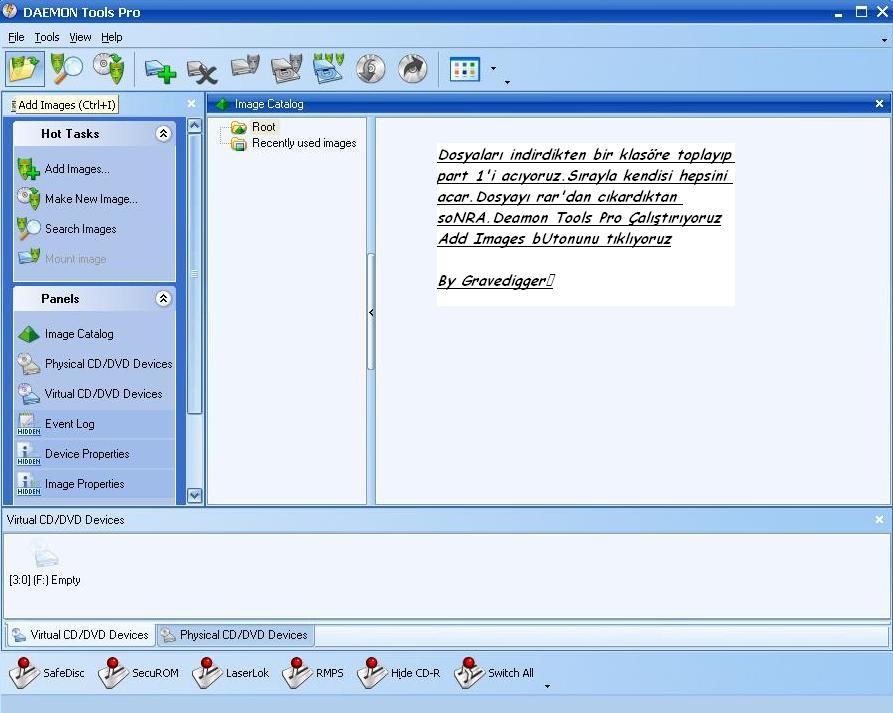Screen dimensions: 893x713
Task: Click Unmount all images toolbar icon
Action: pyautogui.click(x=329, y=69)
